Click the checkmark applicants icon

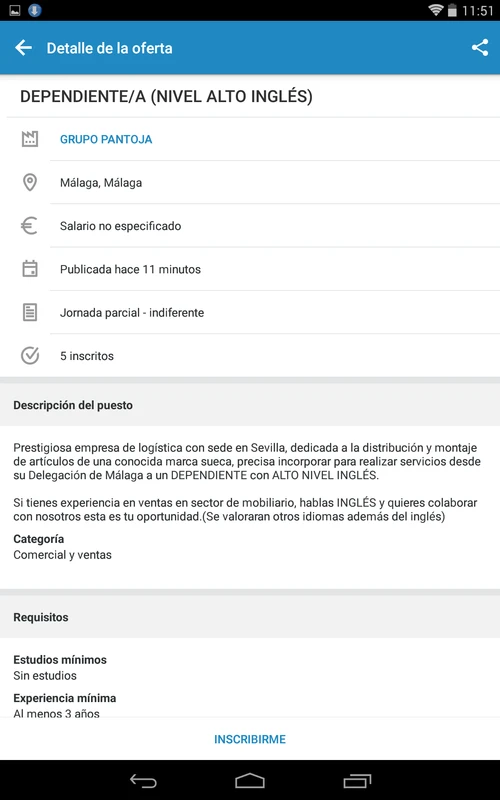[x=30, y=356]
